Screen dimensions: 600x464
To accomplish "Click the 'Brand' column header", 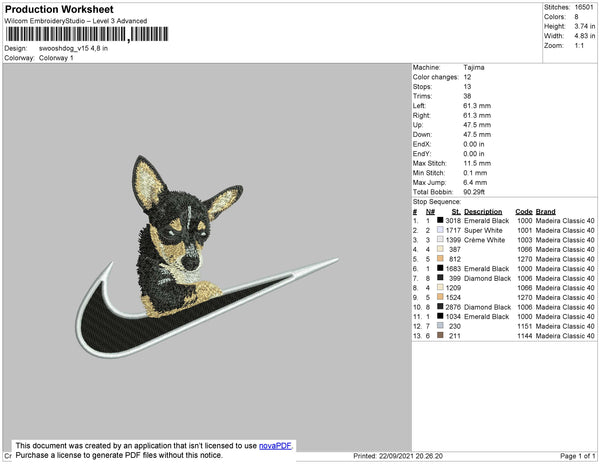I will 545,212.
